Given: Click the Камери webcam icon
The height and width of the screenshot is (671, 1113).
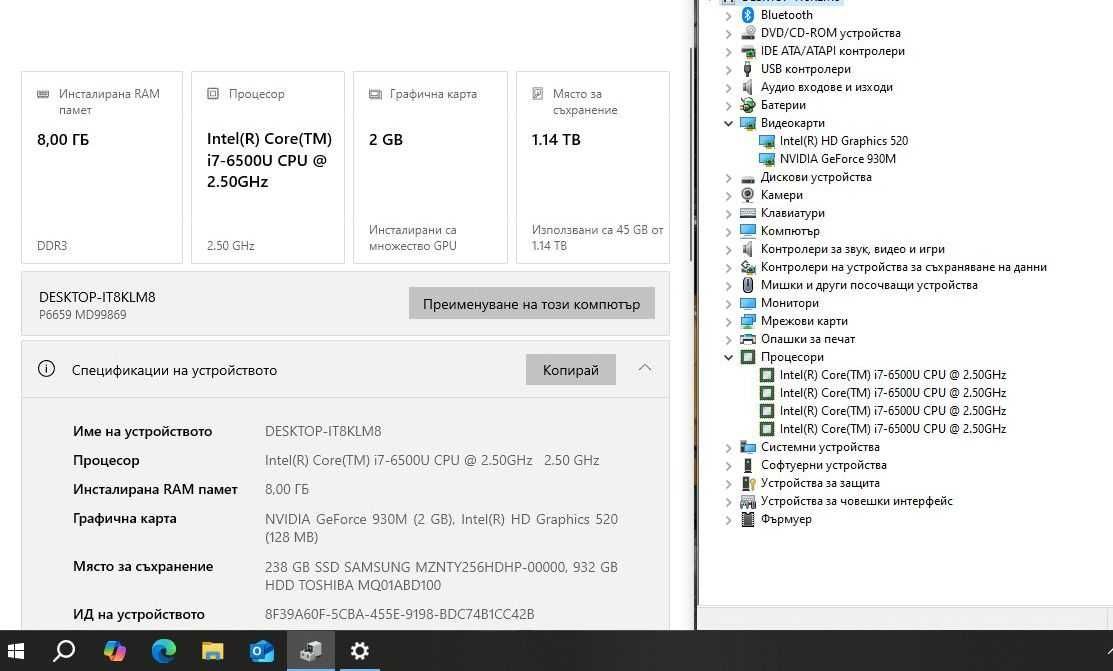Looking at the screenshot, I should point(747,195).
